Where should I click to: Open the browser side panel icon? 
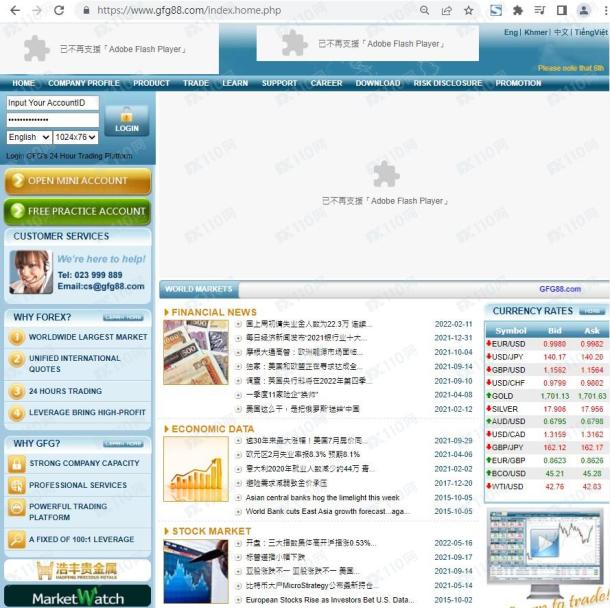(562, 11)
